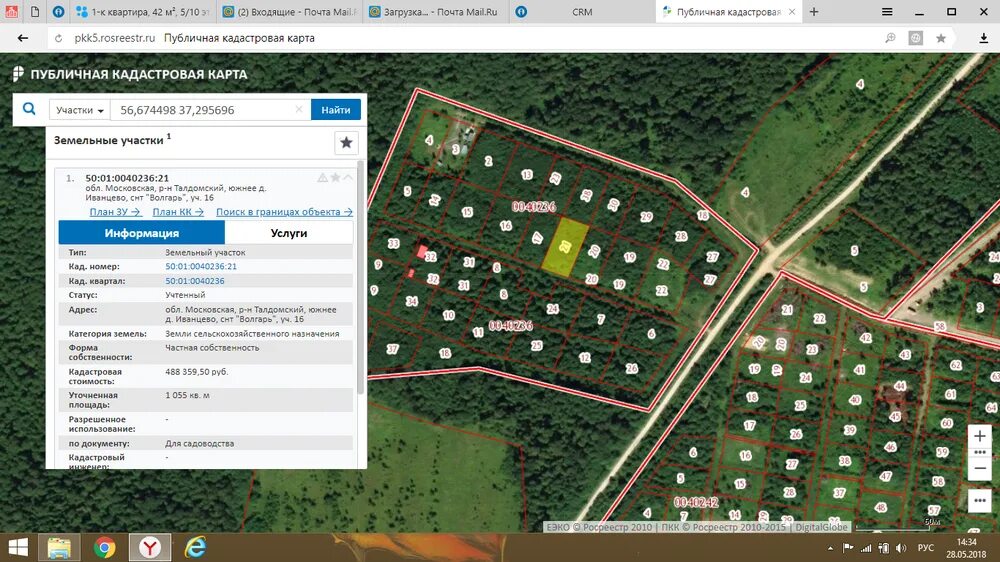Click the browser address bar URL
The image size is (1000, 562).
[115, 38]
